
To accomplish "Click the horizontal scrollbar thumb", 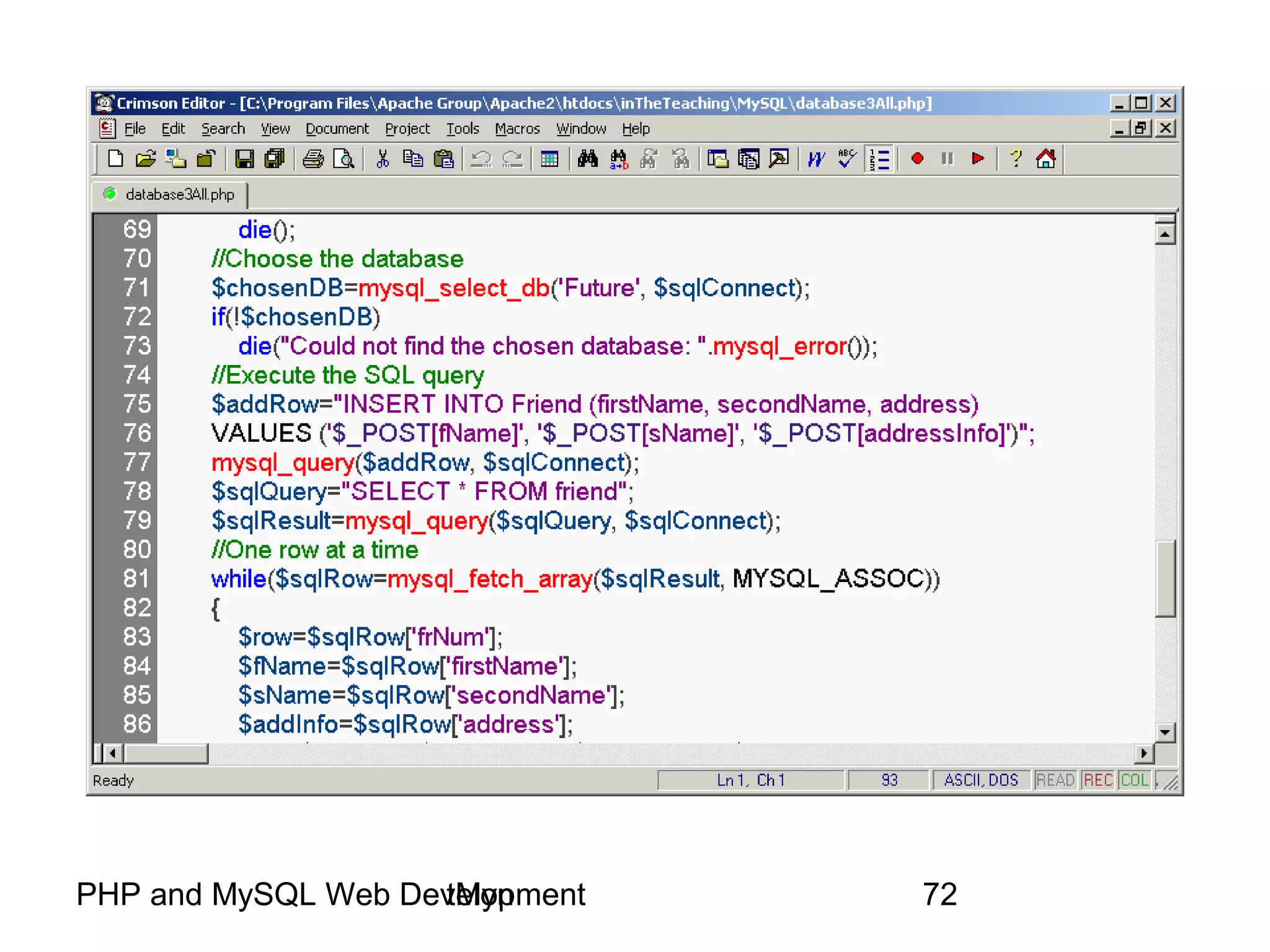I will (x=166, y=754).
